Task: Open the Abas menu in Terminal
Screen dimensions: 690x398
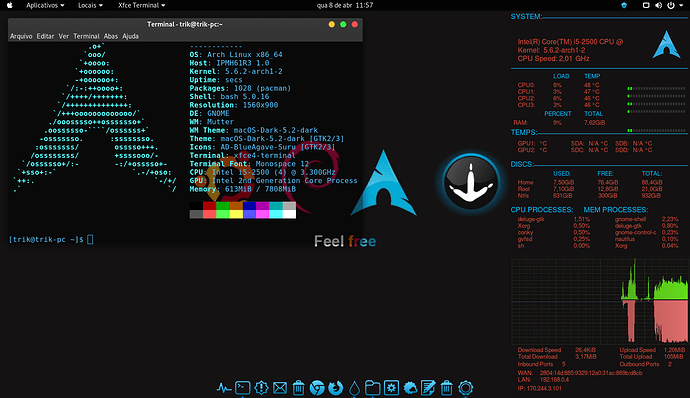Action: (x=111, y=36)
